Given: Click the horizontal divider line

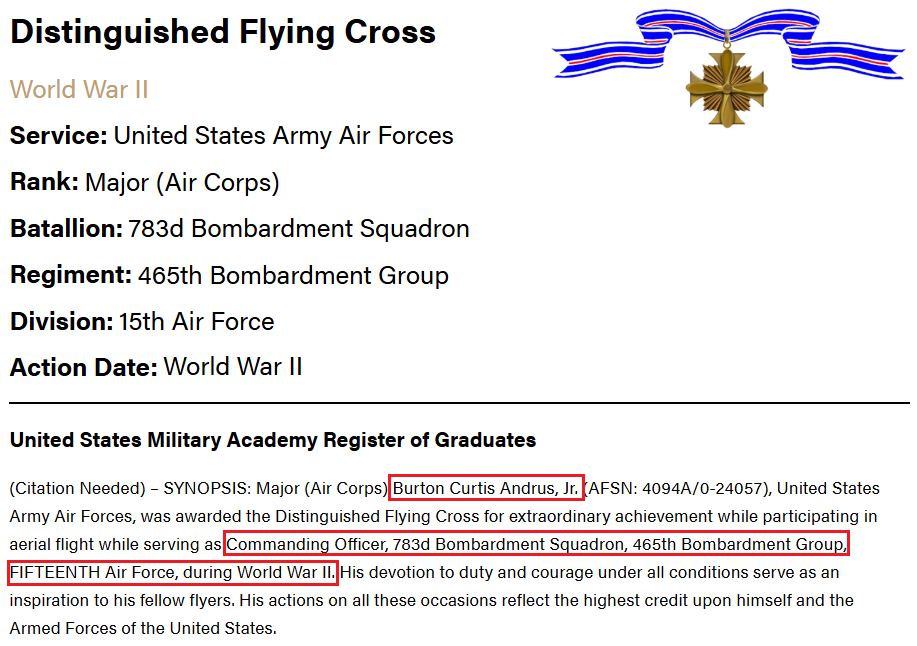Looking at the screenshot, I should [x=459, y=403].
